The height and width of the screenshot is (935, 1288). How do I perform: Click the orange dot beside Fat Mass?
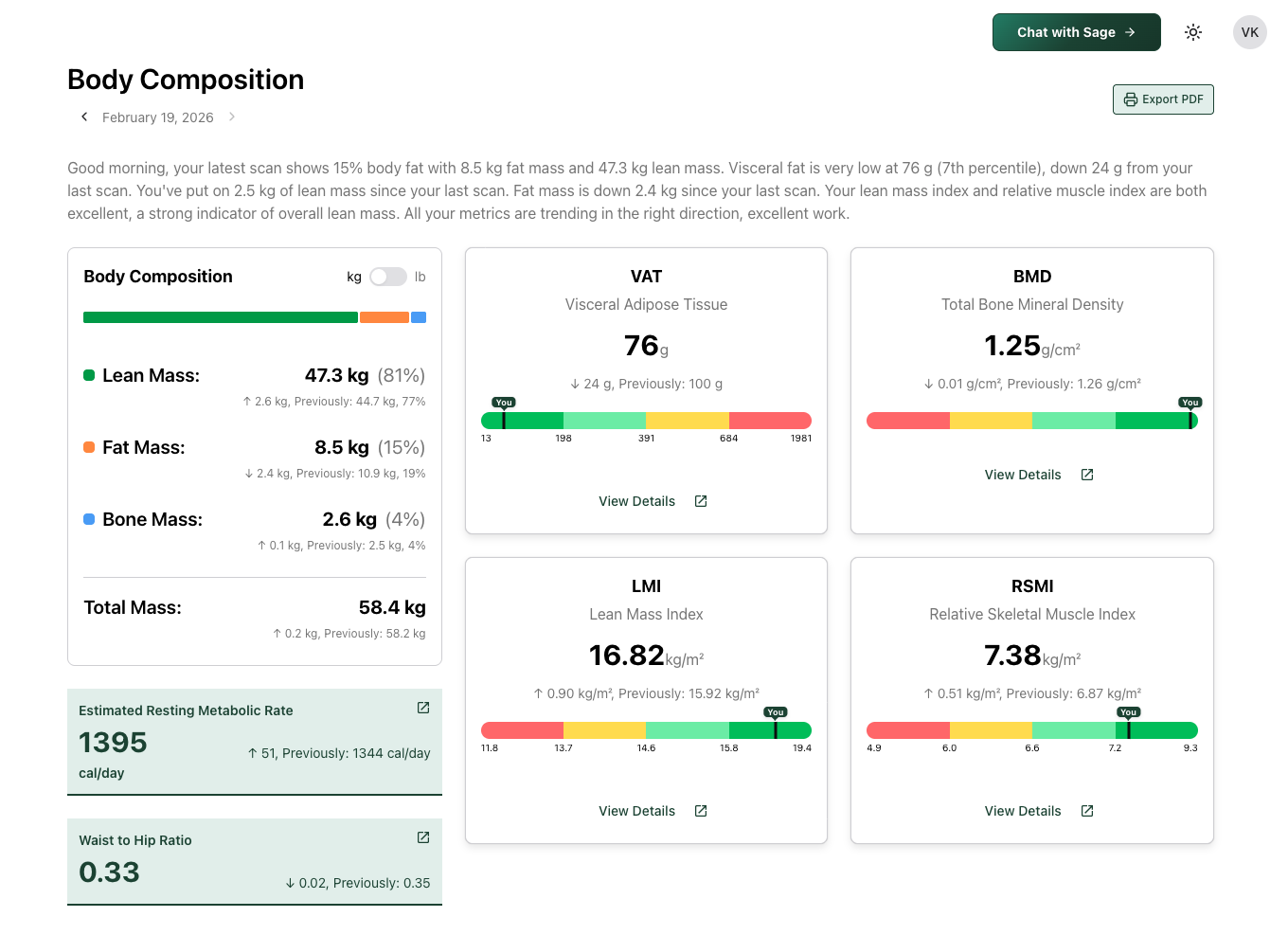click(x=89, y=447)
